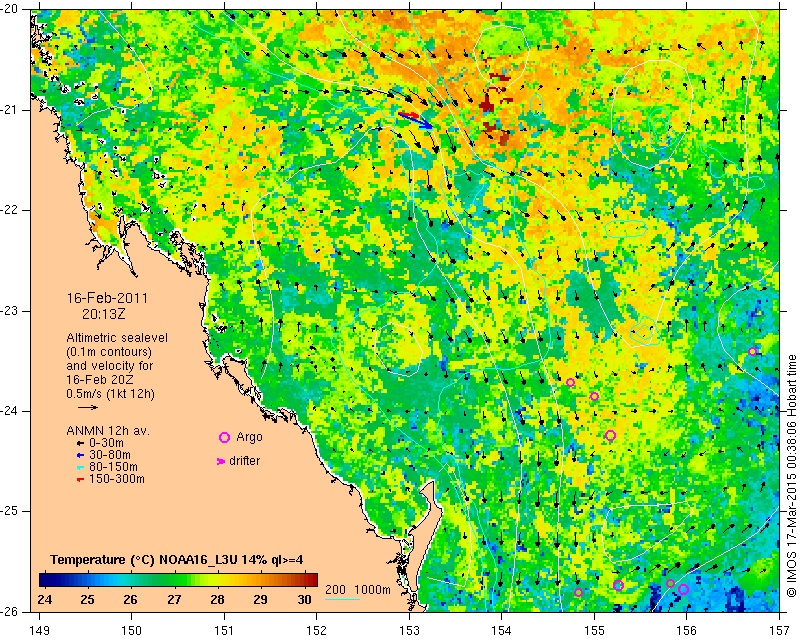Click the "80-150m" depth label
The height and width of the screenshot is (640, 800).
[113, 467]
